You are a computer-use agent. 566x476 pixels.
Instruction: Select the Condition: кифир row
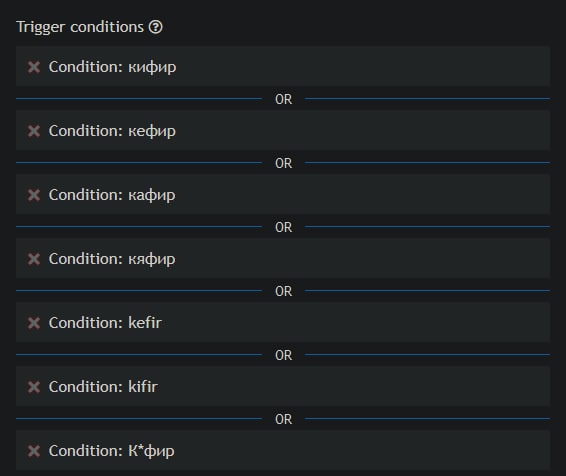click(x=283, y=66)
